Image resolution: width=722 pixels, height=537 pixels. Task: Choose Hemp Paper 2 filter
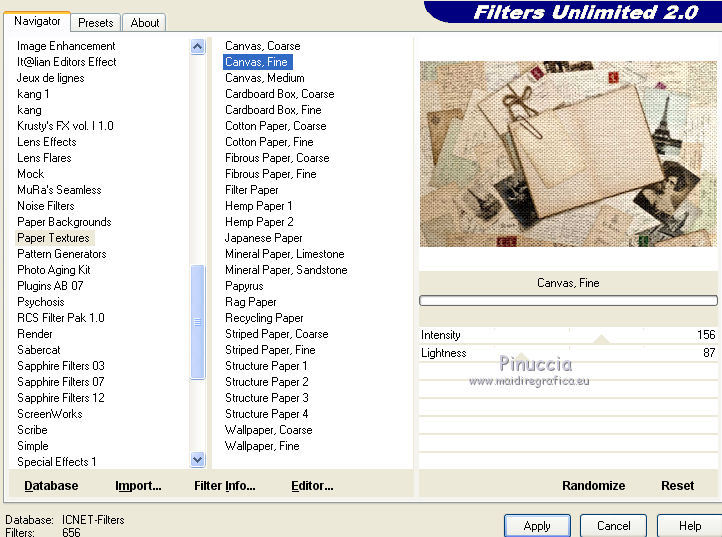[259, 222]
